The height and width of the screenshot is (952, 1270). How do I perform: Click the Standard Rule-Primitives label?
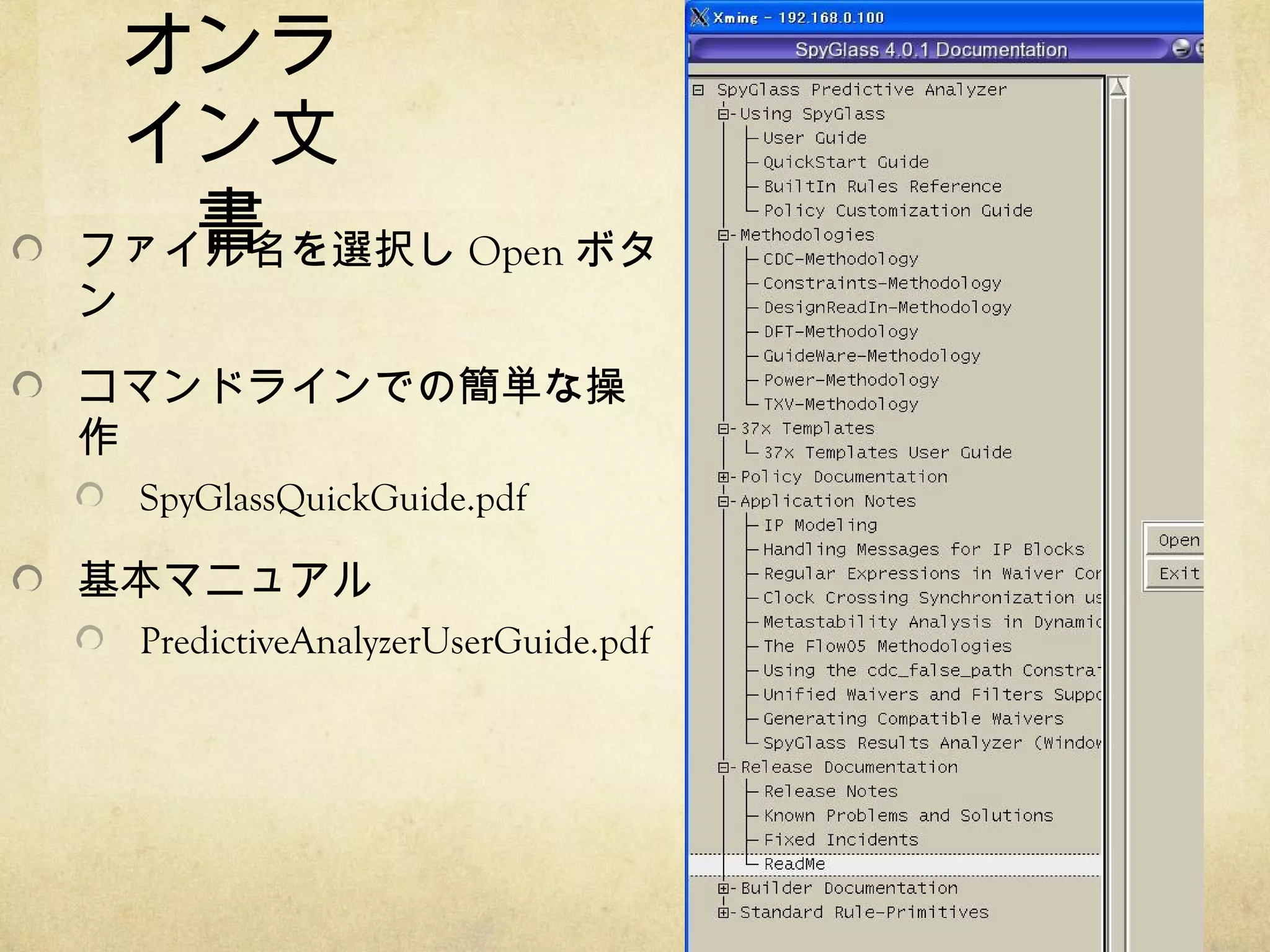point(864,912)
